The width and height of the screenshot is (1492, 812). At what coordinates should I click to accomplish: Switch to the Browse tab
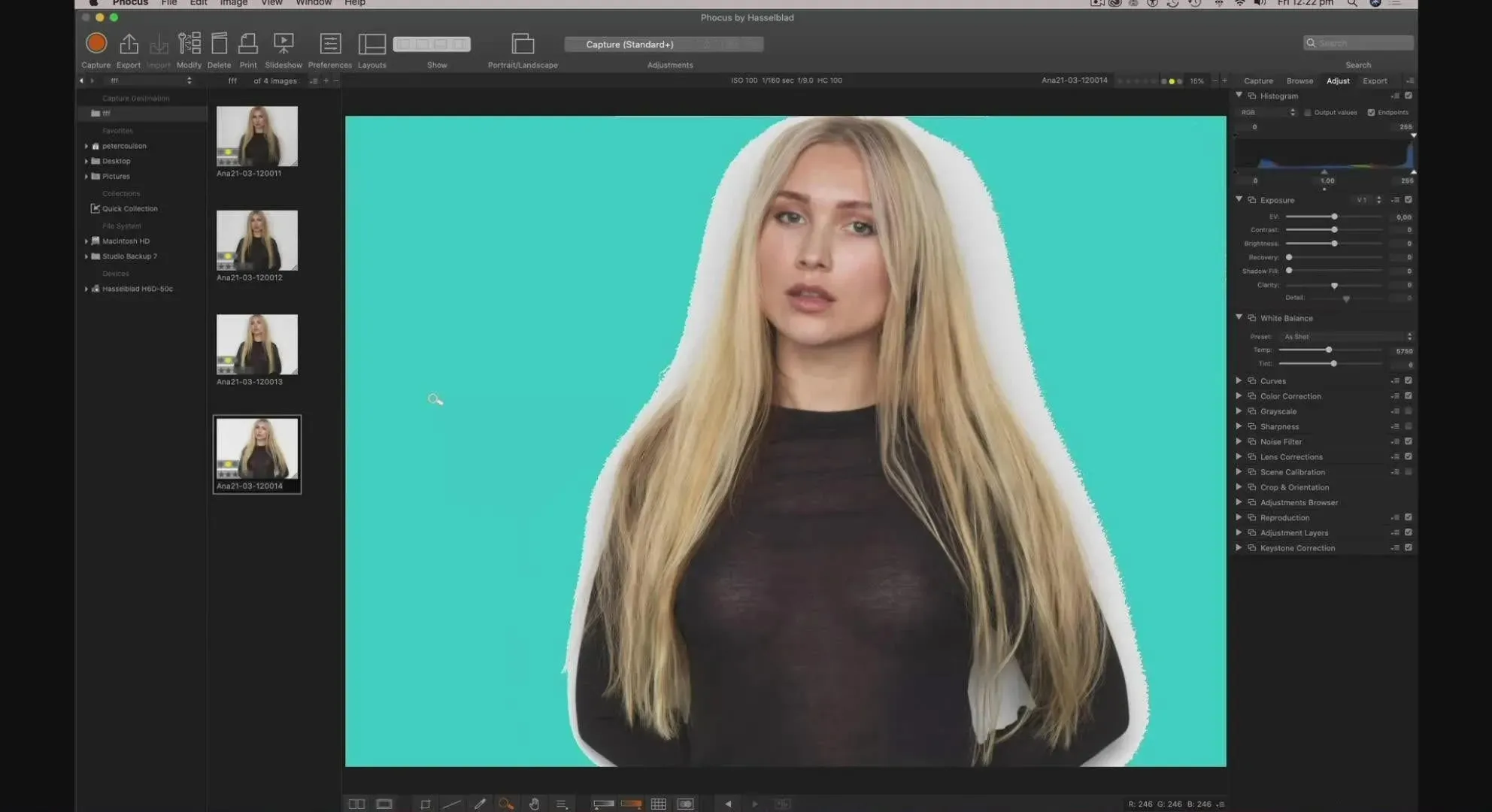tap(1299, 80)
